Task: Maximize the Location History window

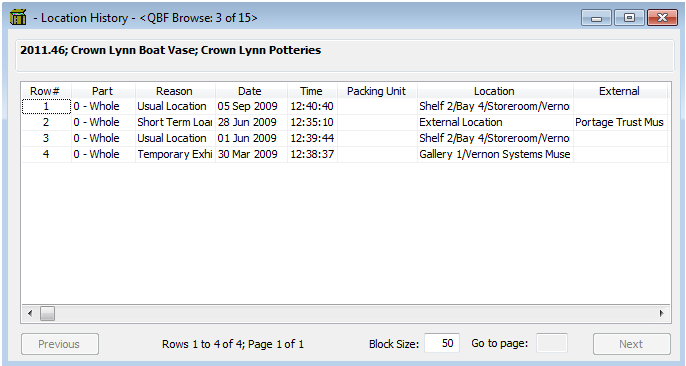Action: pyautogui.click(x=629, y=18)
